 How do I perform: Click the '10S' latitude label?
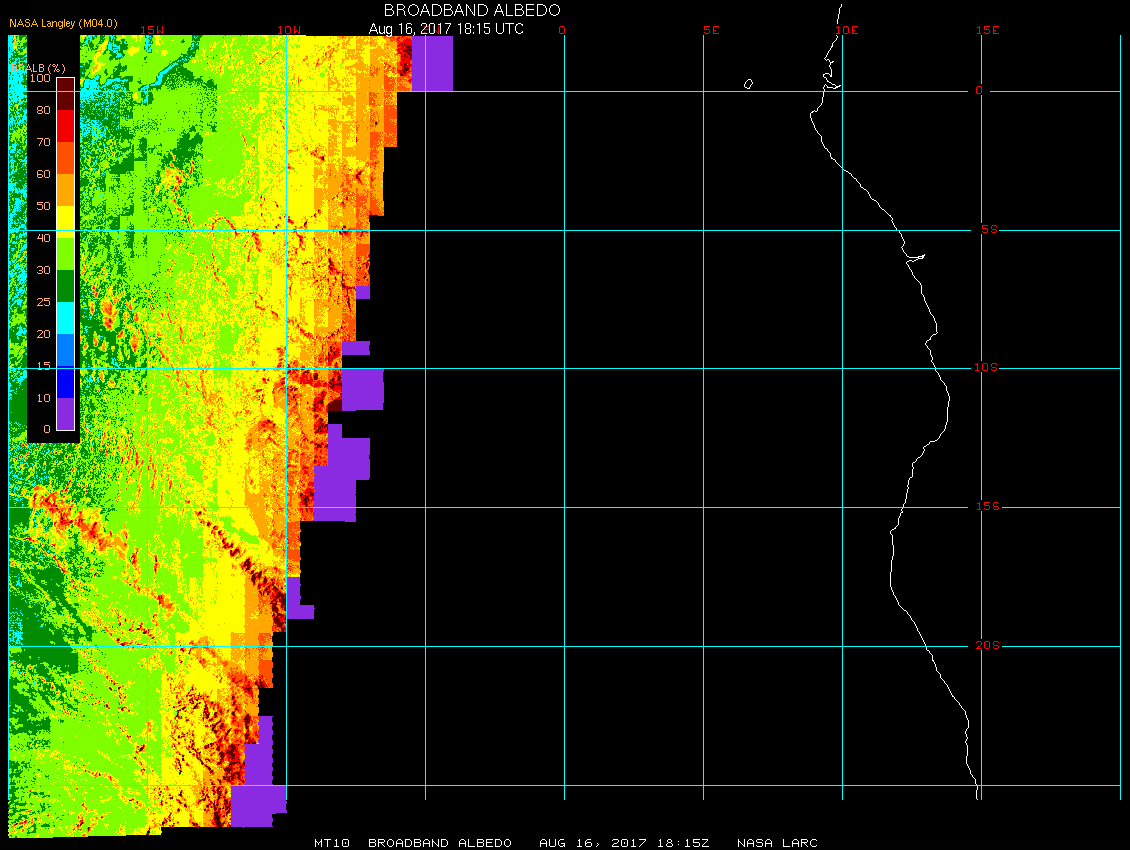[x=986, y=368]
